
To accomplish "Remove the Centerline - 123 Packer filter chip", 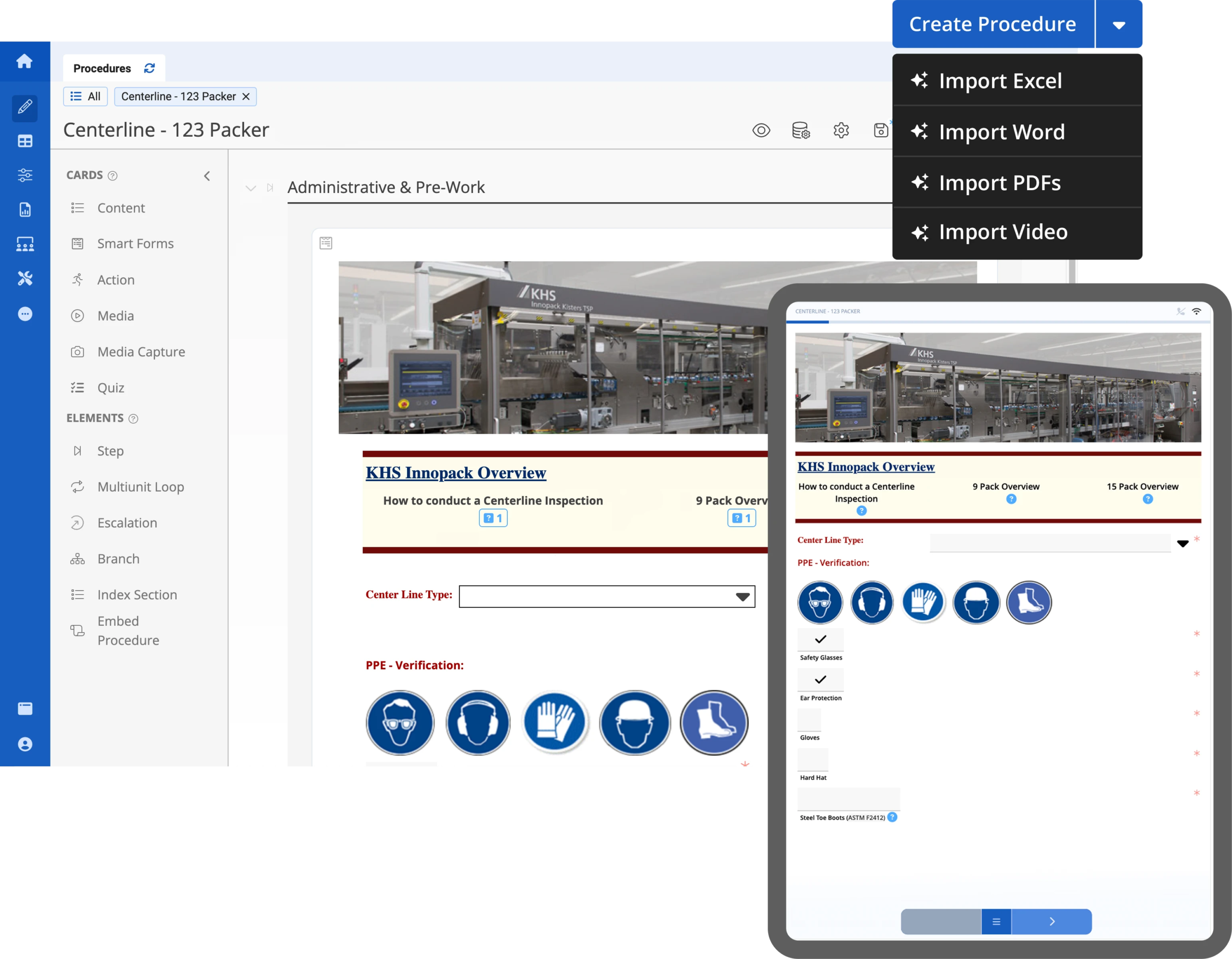I will click(x=246, y=96).
